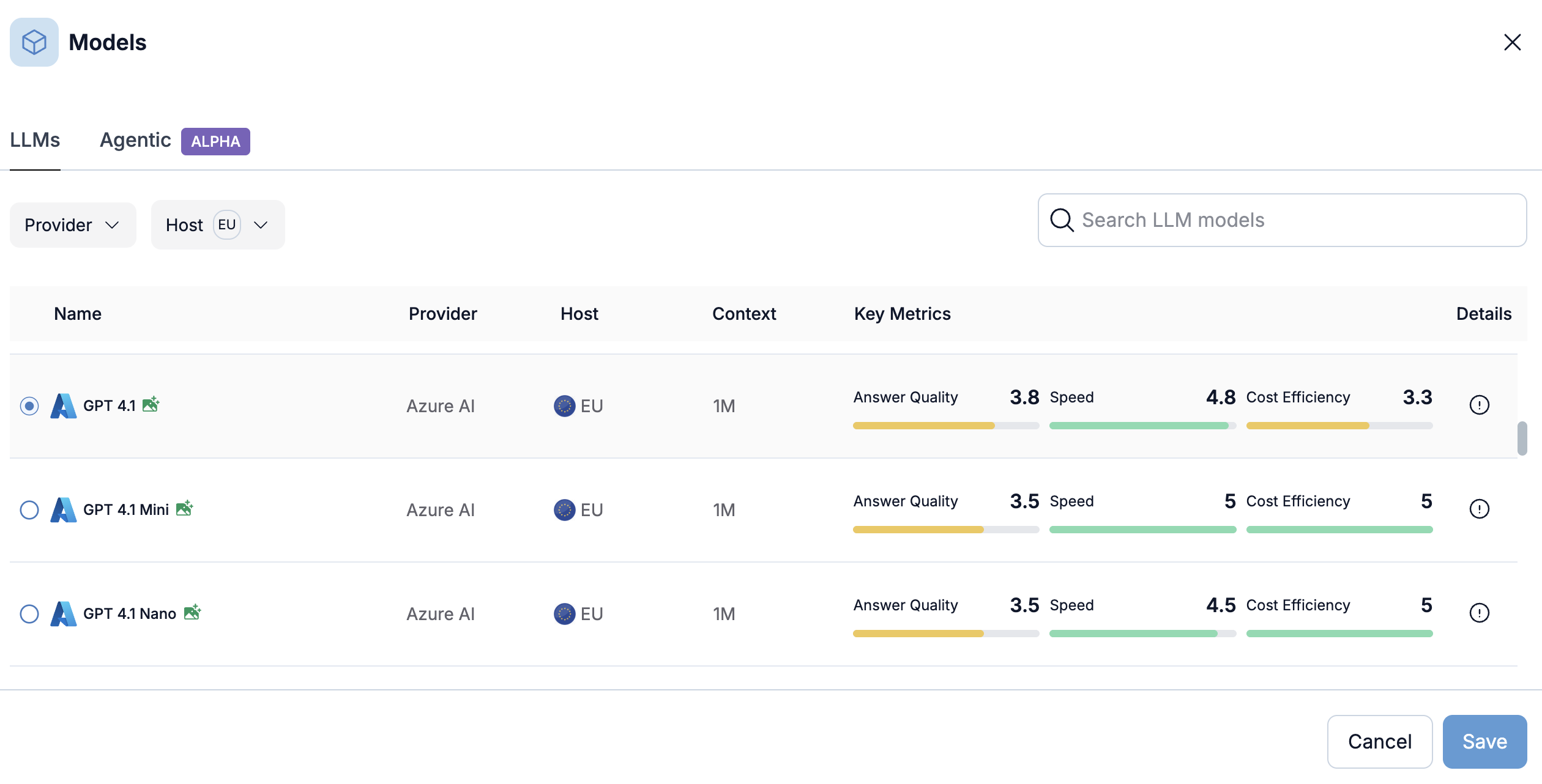Click the Context column header

coord(744,314)
